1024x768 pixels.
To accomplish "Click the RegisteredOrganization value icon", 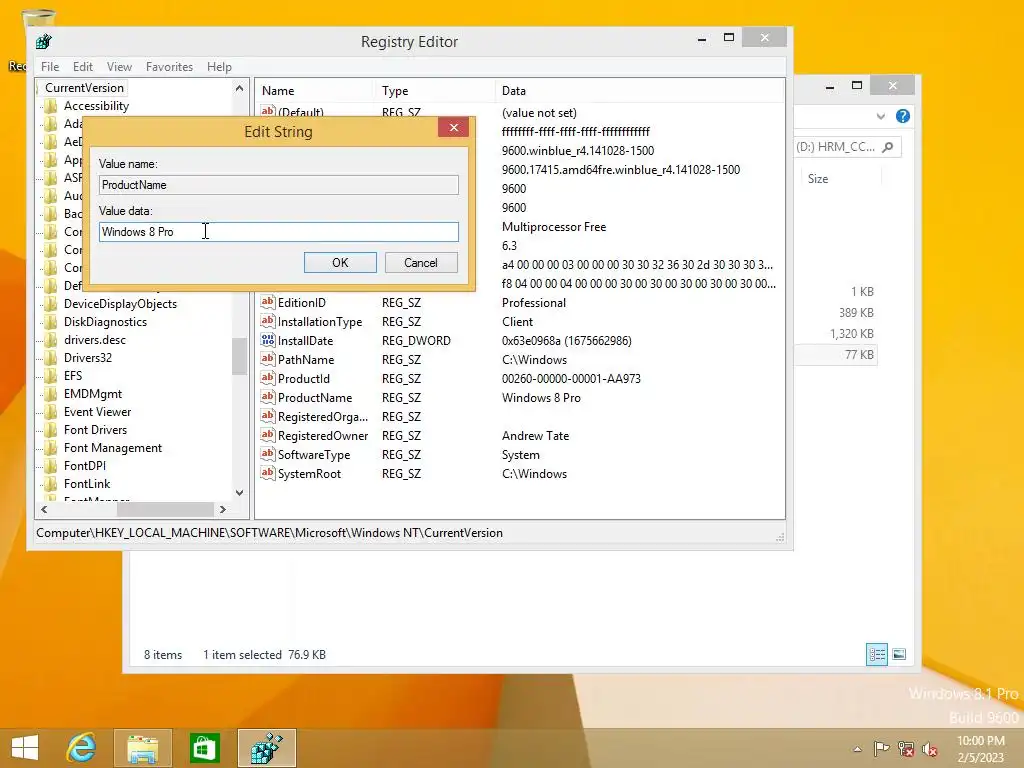I will (267, 416).
